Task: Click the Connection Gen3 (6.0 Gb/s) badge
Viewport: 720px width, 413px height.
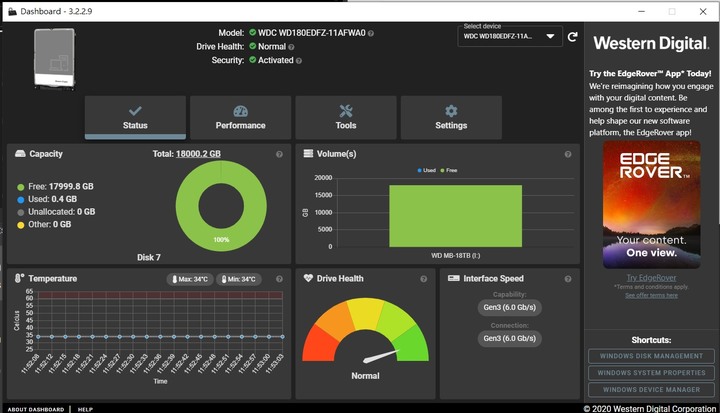Action: coord(510,339)
